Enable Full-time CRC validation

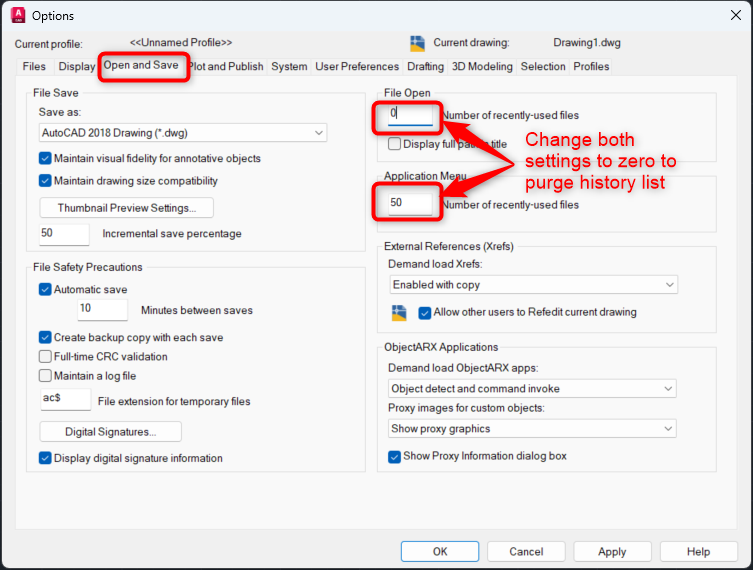point(45,356)
